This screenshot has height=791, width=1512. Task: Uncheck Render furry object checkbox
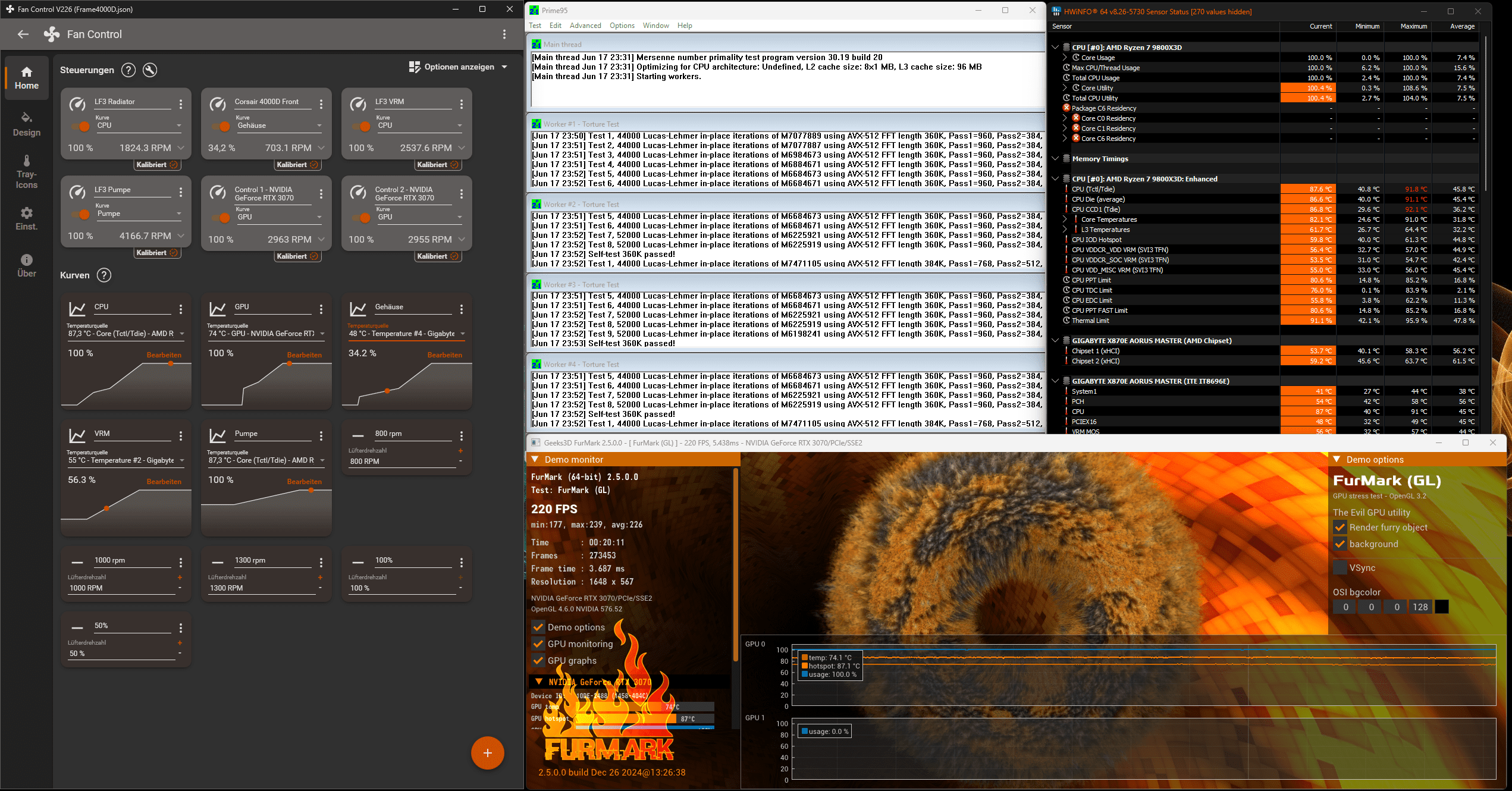coord(1340,528)
